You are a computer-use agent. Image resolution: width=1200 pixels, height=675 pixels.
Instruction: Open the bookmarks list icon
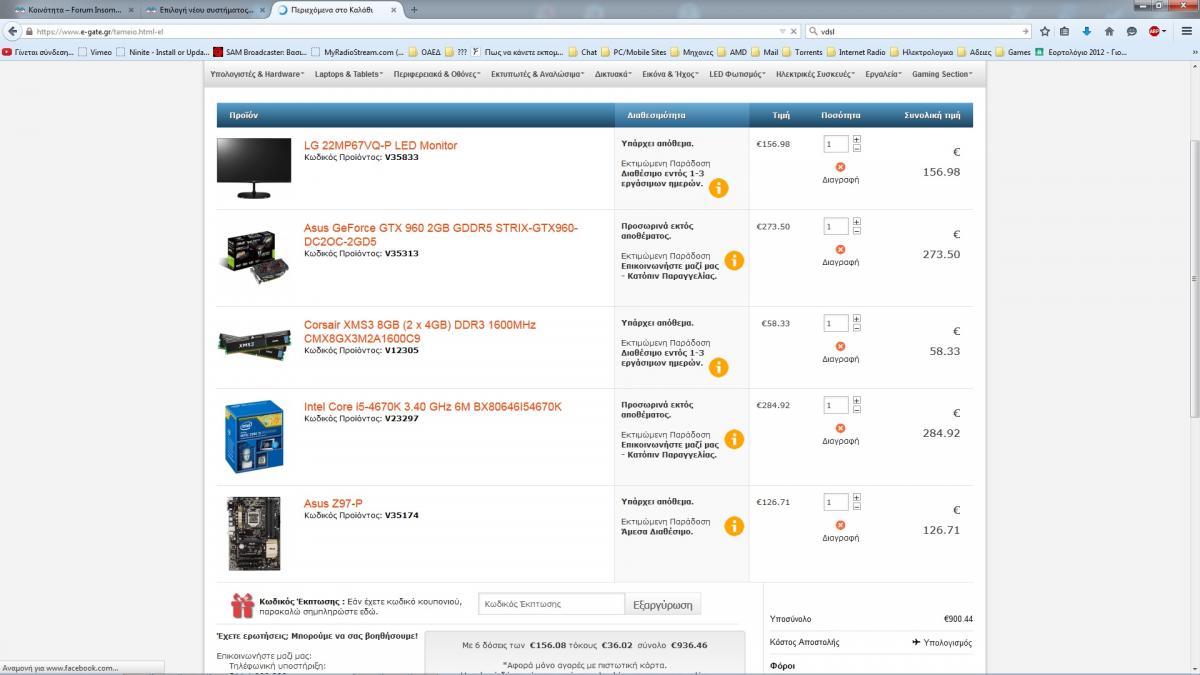coord(1065,31)
